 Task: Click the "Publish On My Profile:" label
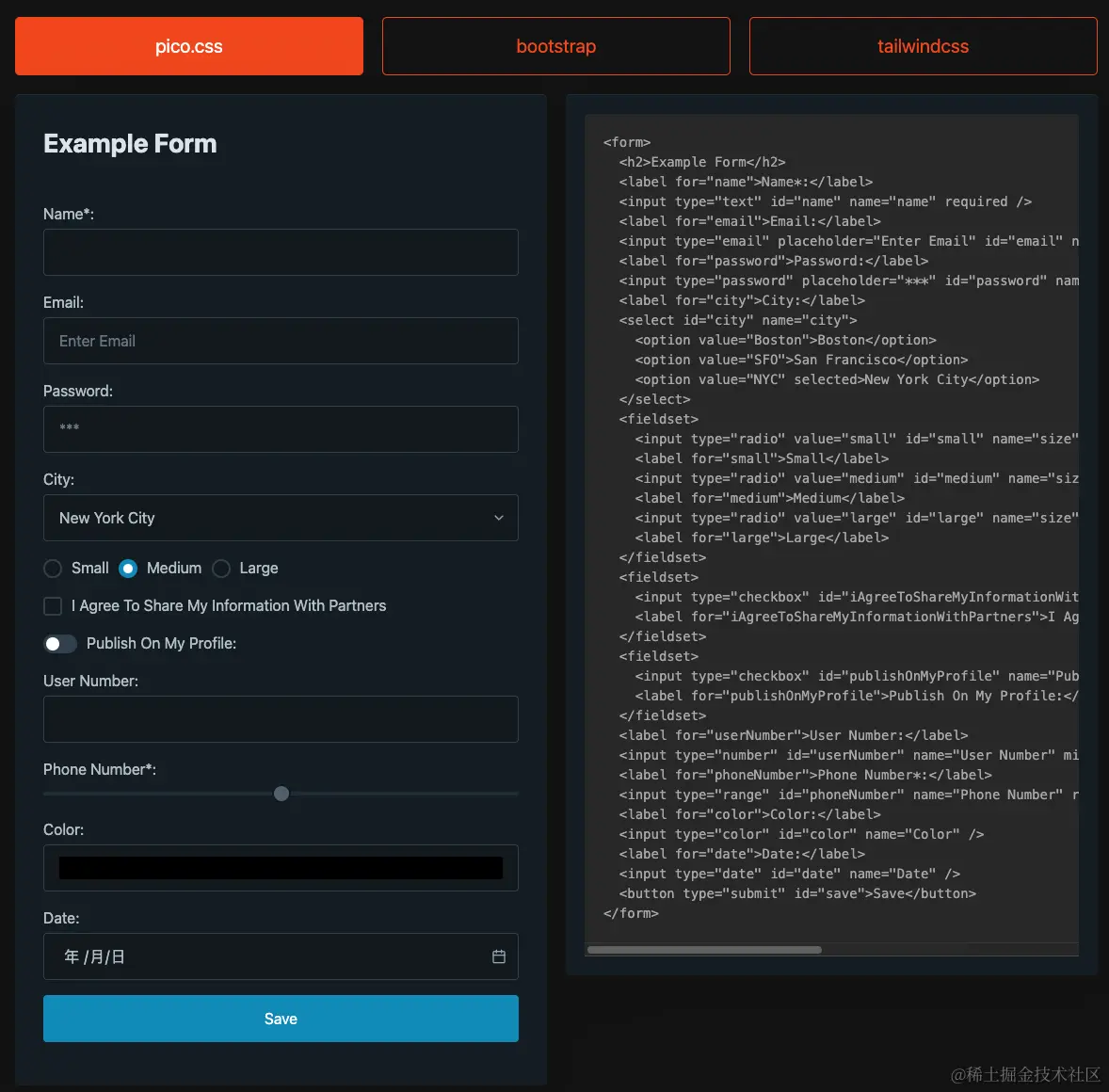point(161,644)
